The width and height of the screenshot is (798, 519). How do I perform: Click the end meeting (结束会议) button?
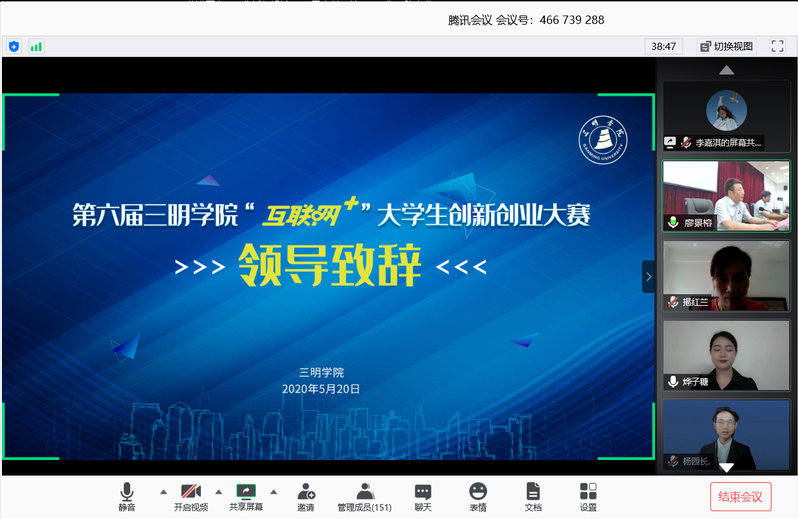click(741, 496)
